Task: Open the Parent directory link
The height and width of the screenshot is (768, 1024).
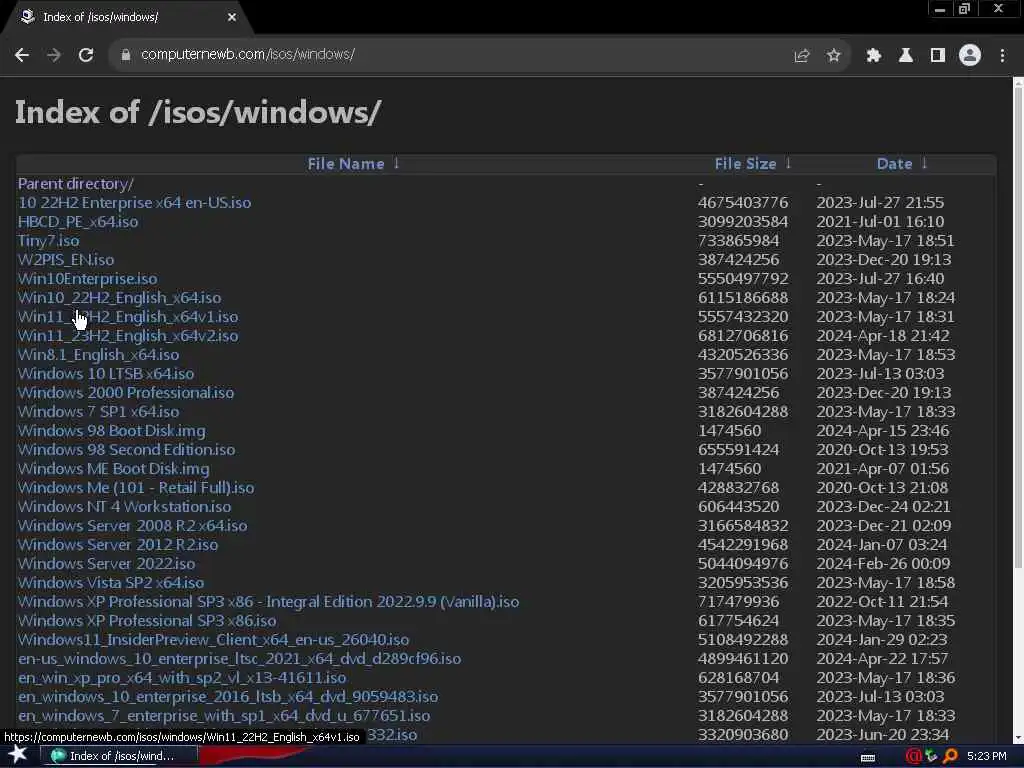Action: tap(76, 184)
